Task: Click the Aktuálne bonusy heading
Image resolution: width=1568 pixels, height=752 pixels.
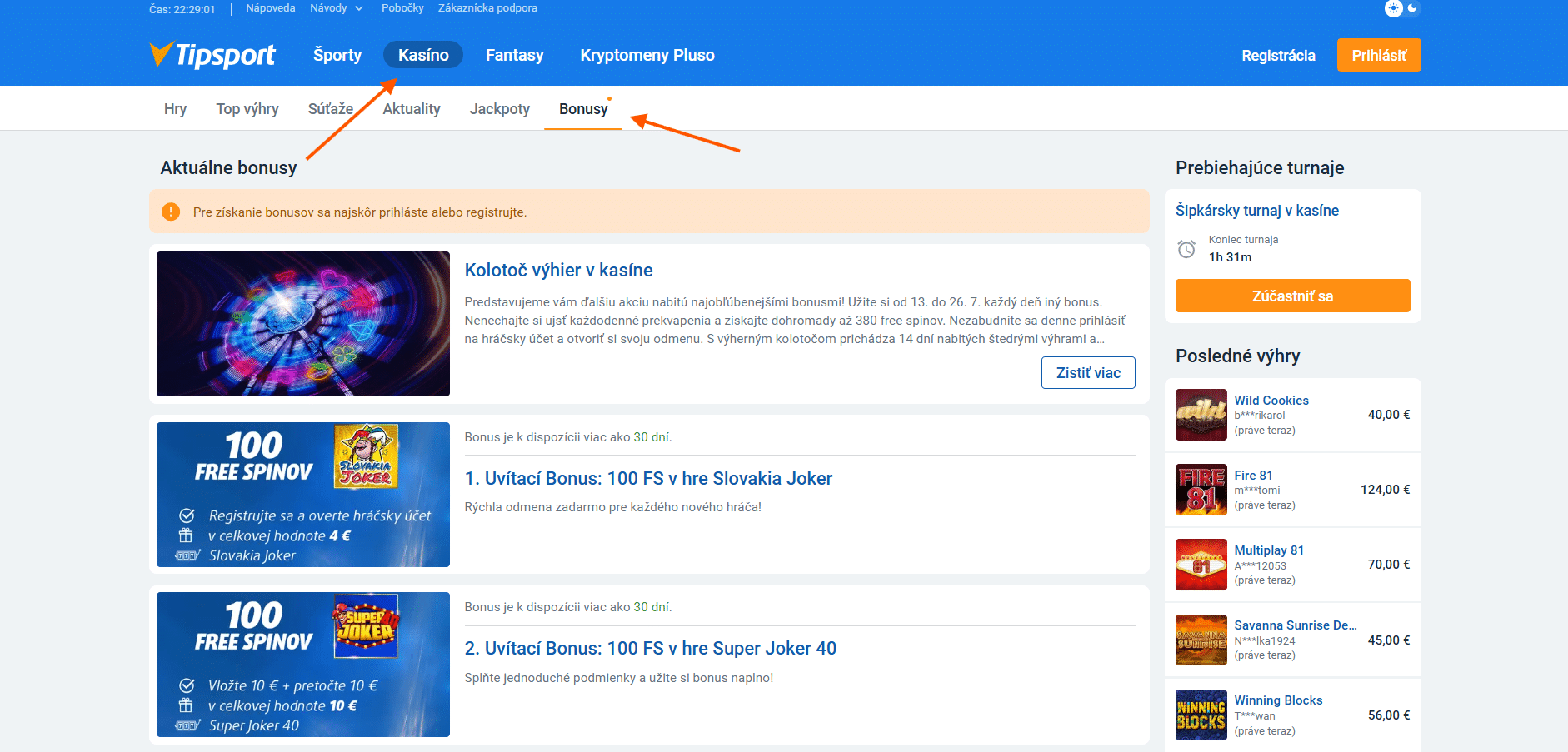Action: (x=228, y=167)
